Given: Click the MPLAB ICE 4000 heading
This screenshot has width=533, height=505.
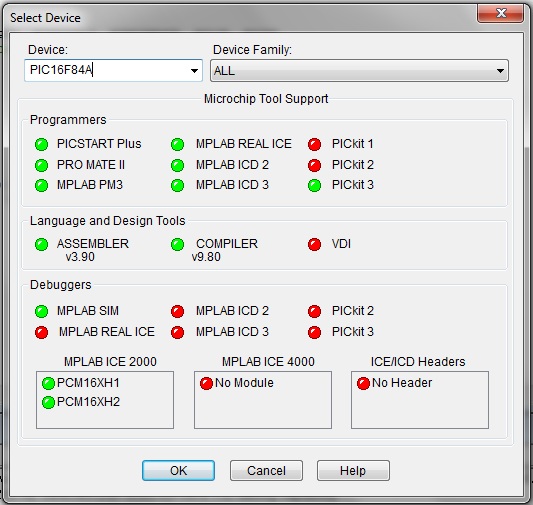Looking at the screenshot, I should click(268, 362).
